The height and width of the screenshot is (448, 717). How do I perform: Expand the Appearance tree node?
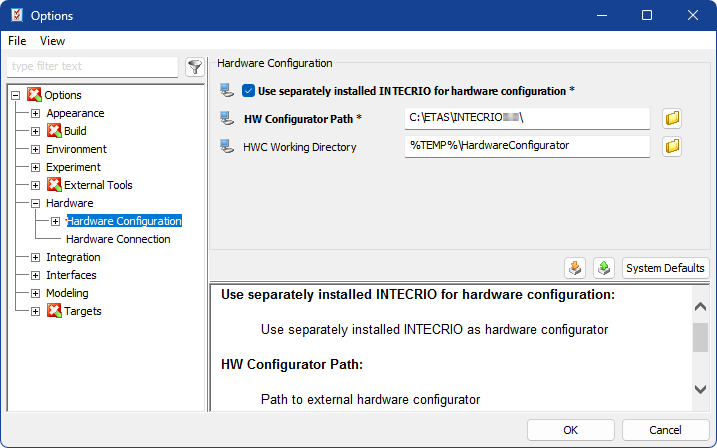(35, 113)
